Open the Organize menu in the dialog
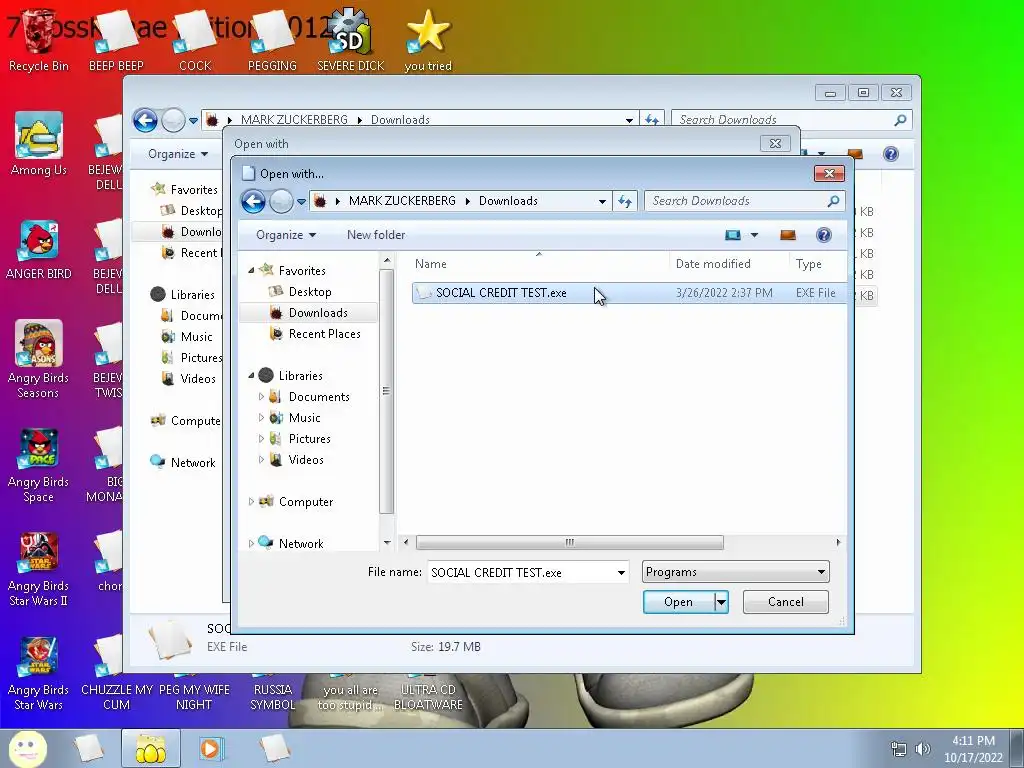This screenshot has height=768, width=1024. pos(286,235)
